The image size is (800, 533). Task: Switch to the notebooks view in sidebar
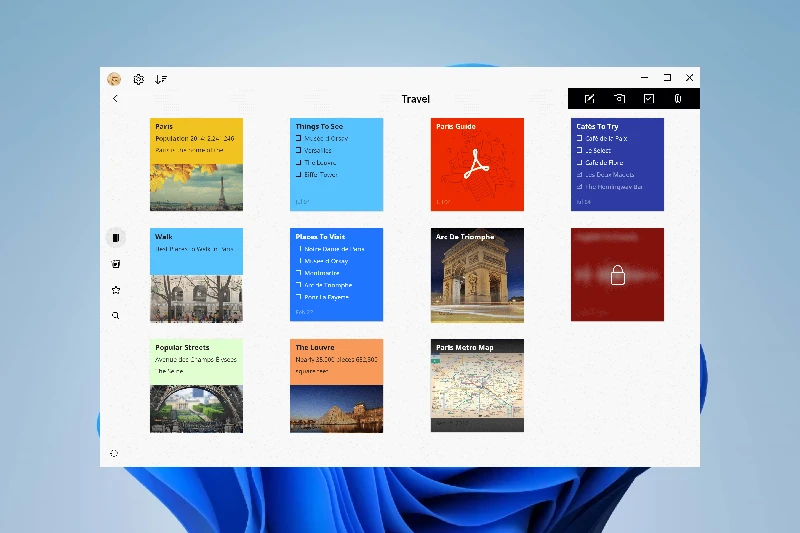pyautogui.click(x=116, y=238)
